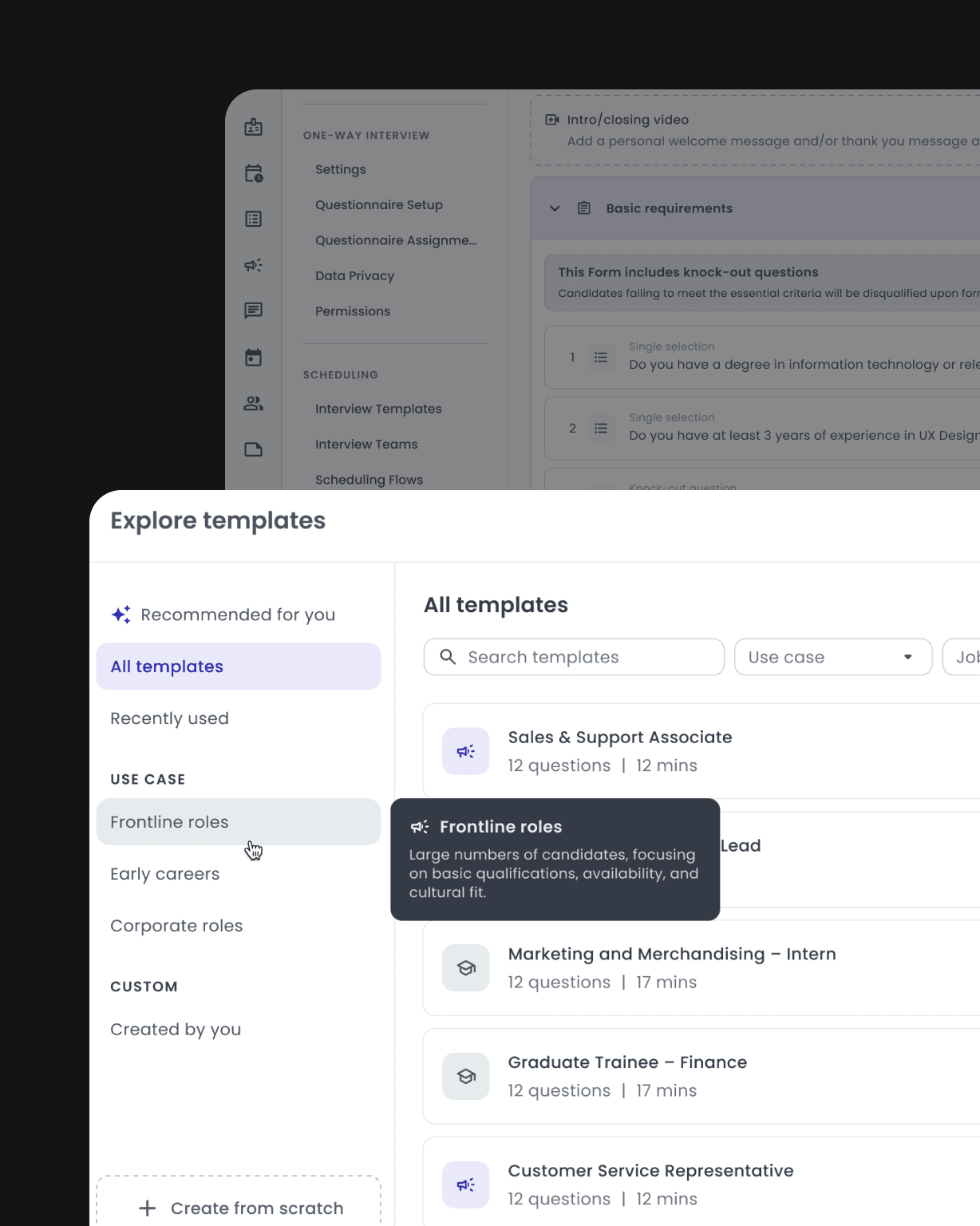Open the calendar clock icon in sidebar

click(x=254, y=173)
